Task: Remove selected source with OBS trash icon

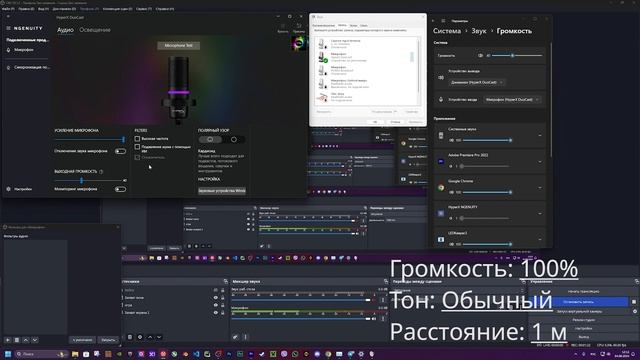Action: pos(130,337)
